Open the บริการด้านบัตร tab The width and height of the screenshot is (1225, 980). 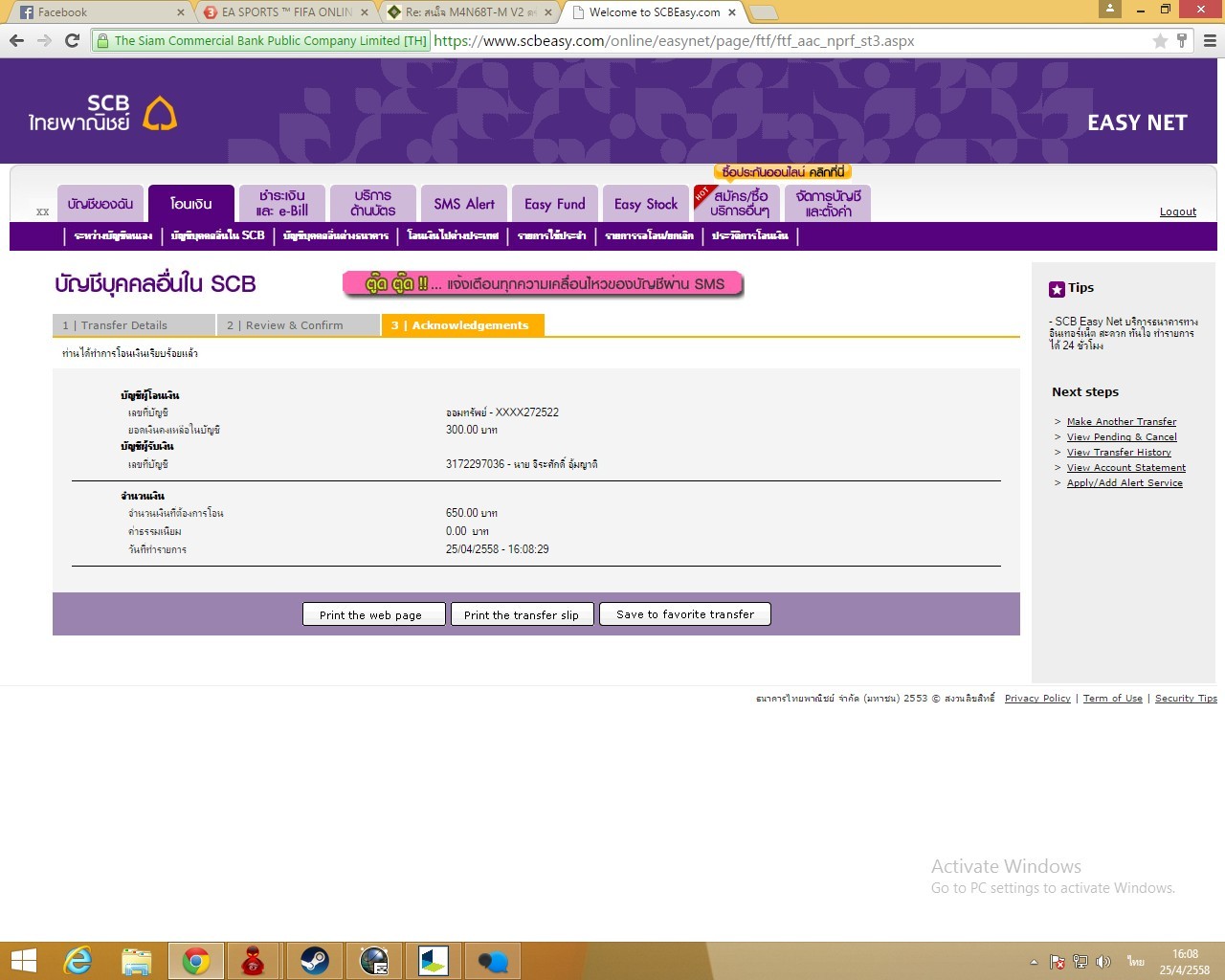373,204
